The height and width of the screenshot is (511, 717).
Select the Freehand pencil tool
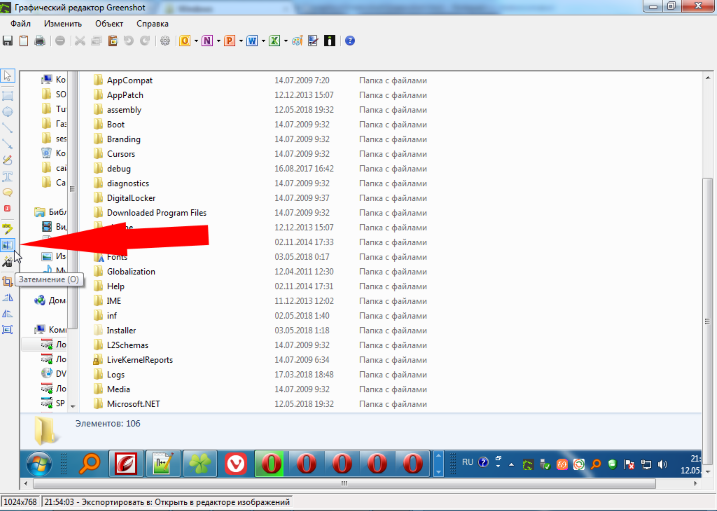coord(8,160)
